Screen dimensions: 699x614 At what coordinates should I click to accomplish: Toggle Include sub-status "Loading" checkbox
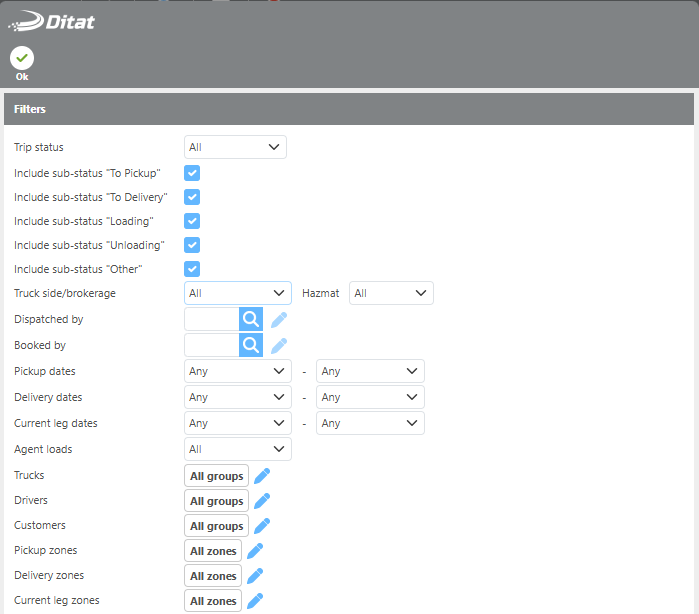[192, 221]
